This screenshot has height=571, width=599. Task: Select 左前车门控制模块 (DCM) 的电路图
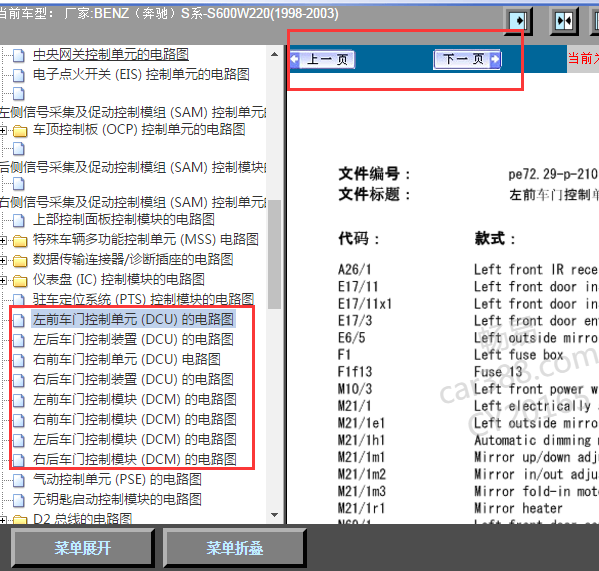click(x=134, y=400)
